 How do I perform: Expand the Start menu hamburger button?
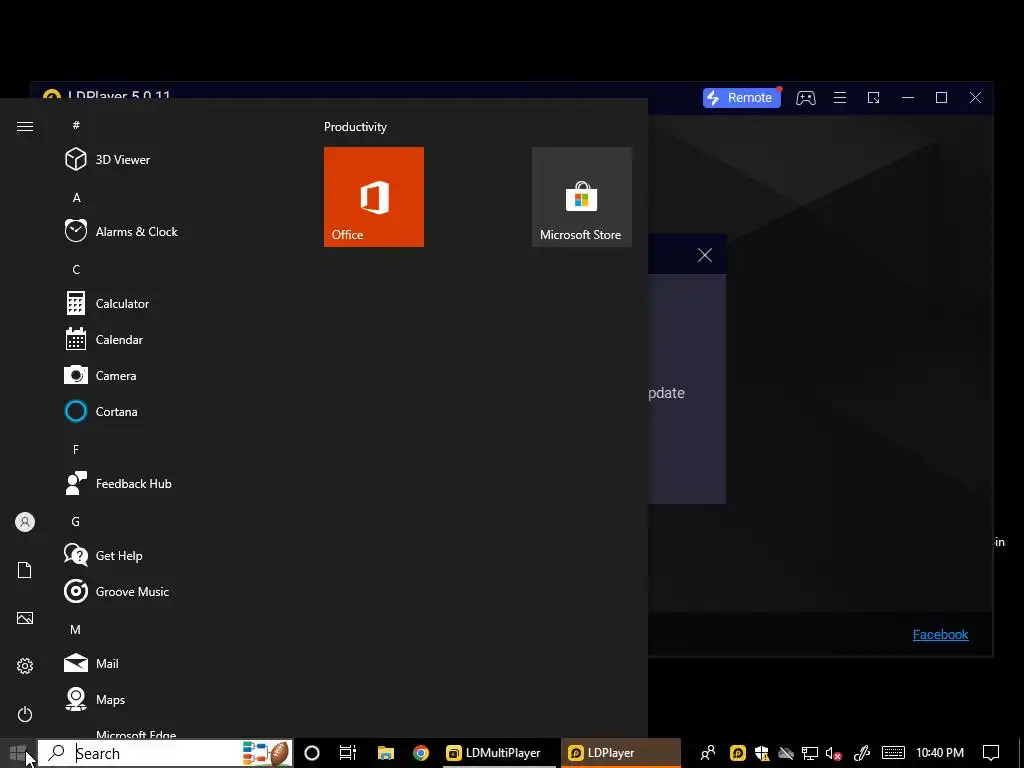click(25, 127)
